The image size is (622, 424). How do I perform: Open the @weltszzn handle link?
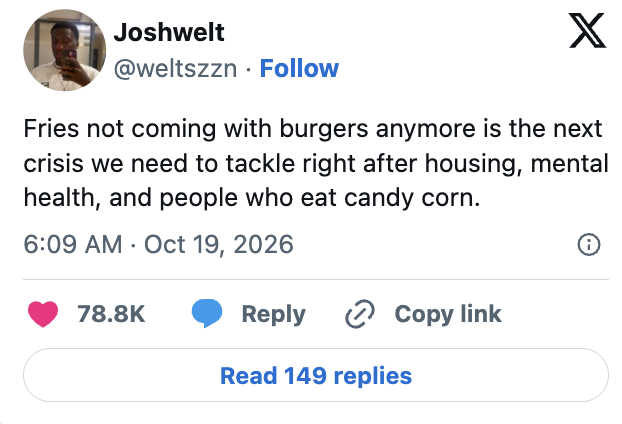point(175,69)
